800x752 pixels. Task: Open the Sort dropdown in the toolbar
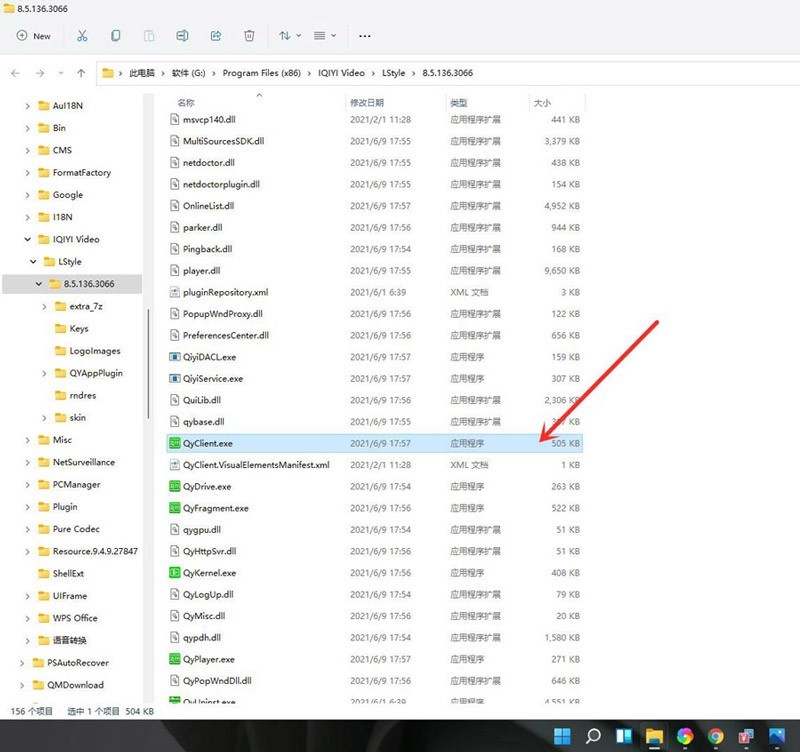coord(288,36)
